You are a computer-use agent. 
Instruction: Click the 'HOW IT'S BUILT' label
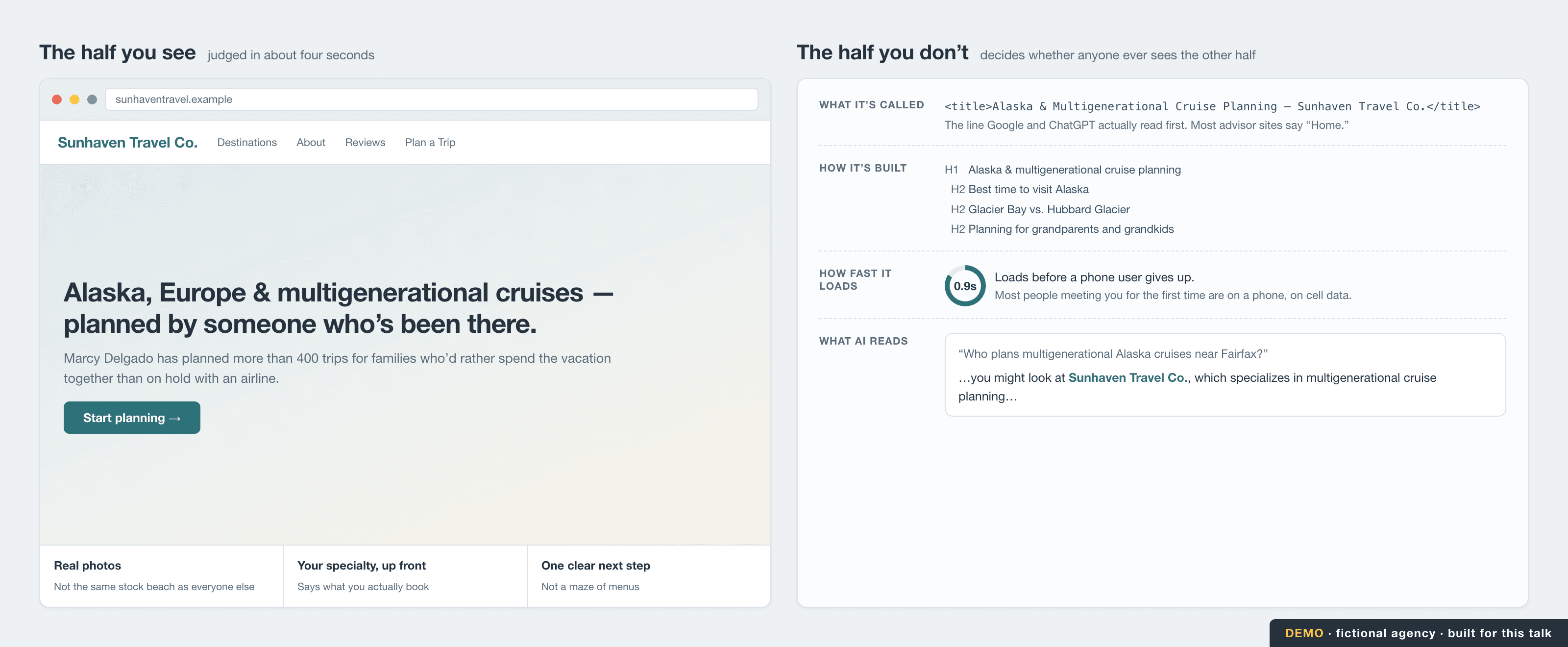(863, 168)
